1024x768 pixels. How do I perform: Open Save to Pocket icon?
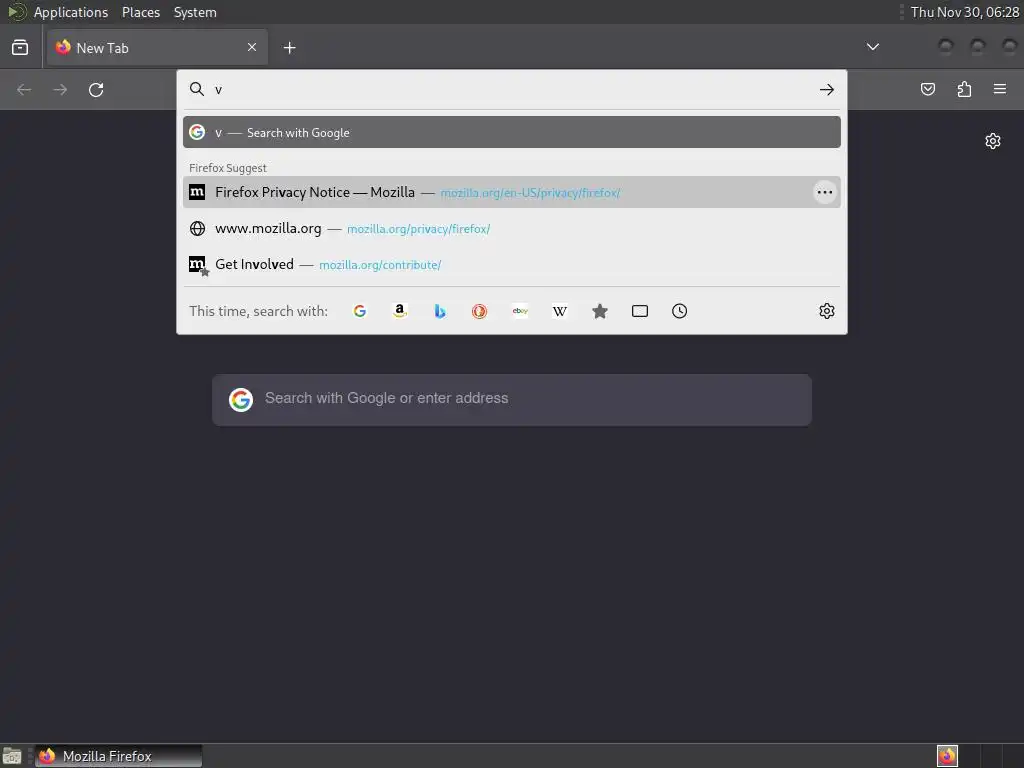[x=927, y=89]
